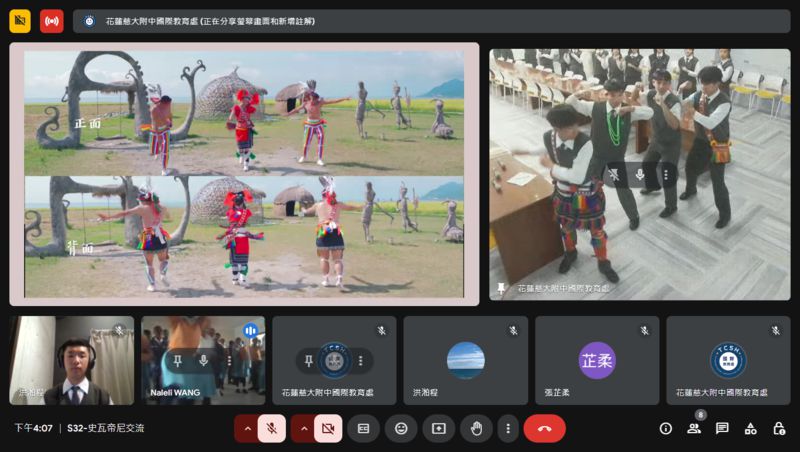Expand audio settings arrow beside microphone
Viewport: 800px width, 452px height.
coord(247,428)
